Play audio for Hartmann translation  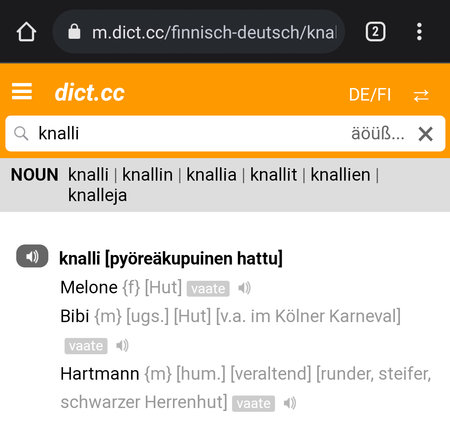290,403
